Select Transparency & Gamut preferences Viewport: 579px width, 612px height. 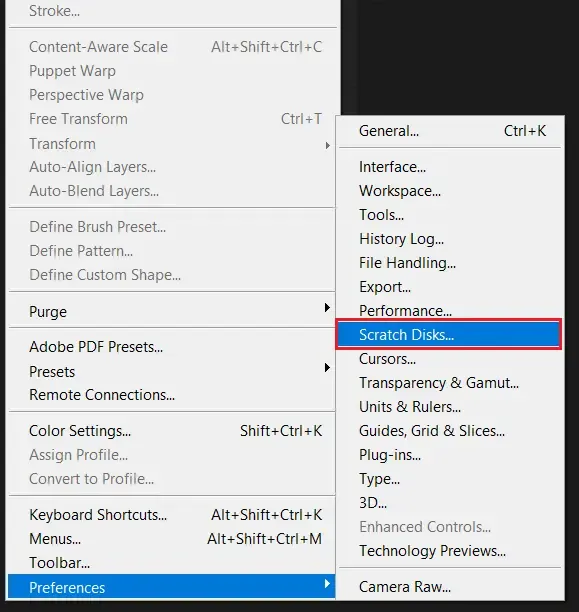[450, 383]
